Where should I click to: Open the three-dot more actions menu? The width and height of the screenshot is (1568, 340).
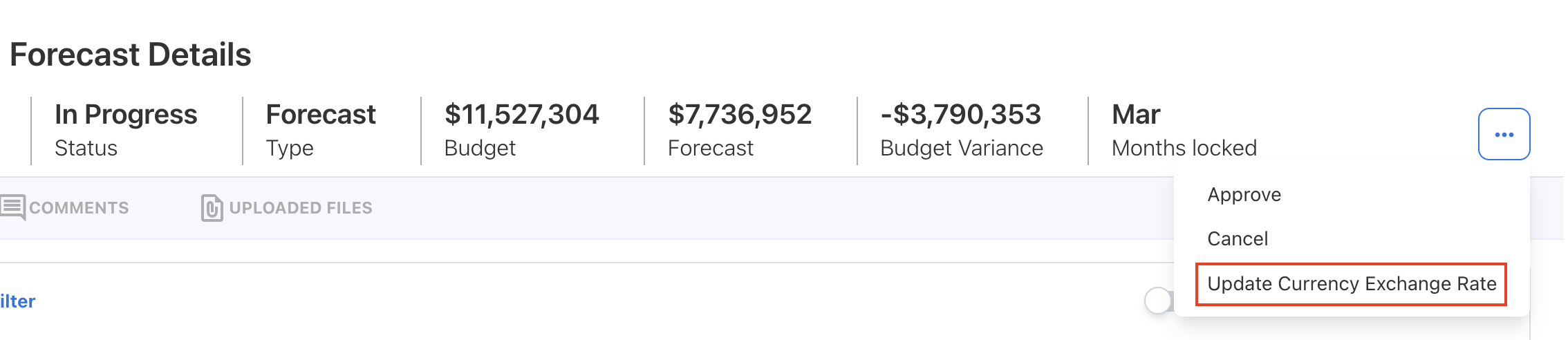click(x=1503, y=134)
